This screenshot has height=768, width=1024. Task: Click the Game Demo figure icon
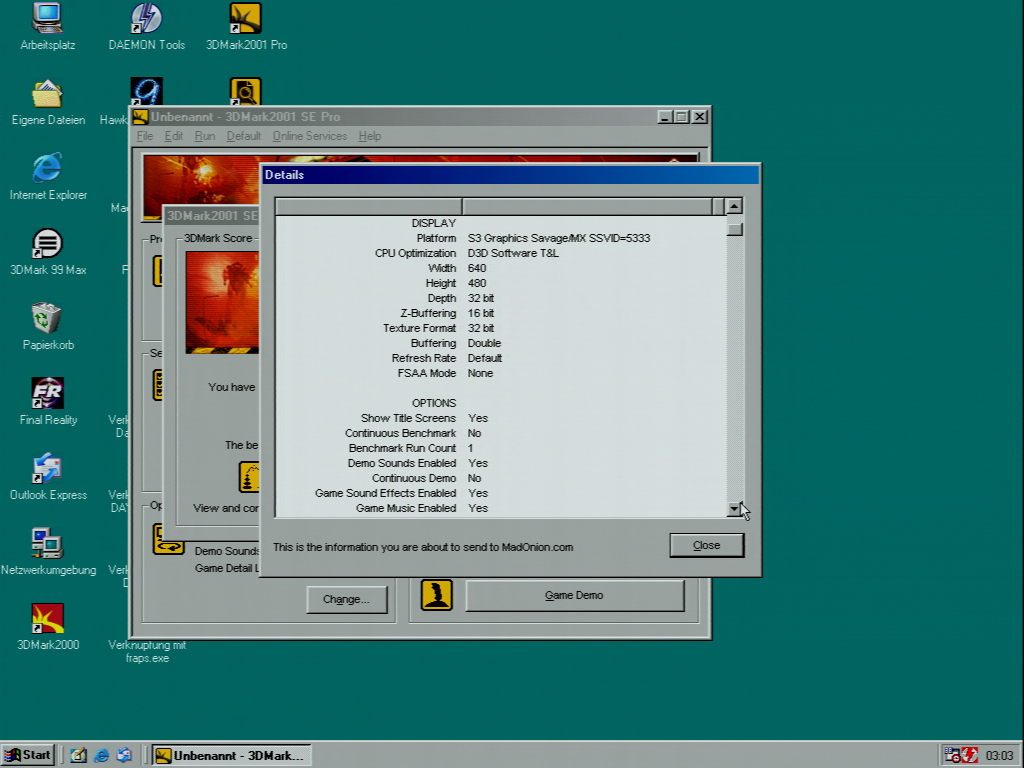click(436, 595)
